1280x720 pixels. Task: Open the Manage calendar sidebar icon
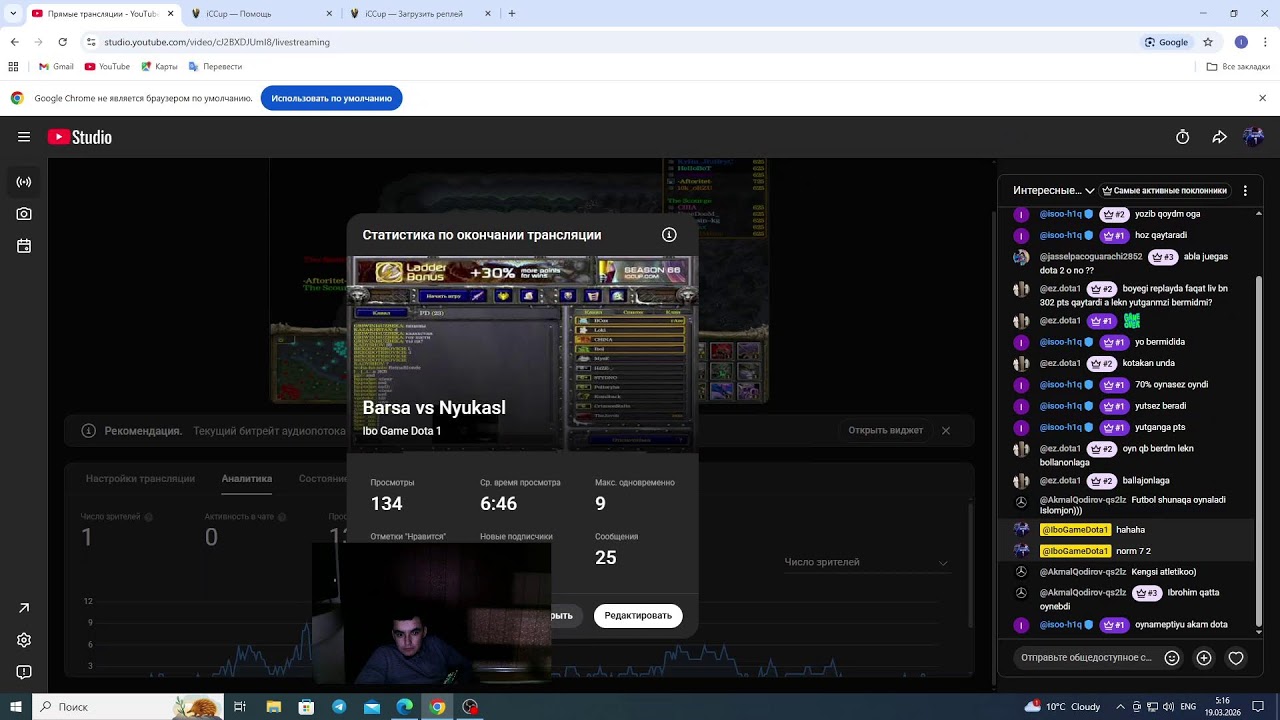click(24, 246)
